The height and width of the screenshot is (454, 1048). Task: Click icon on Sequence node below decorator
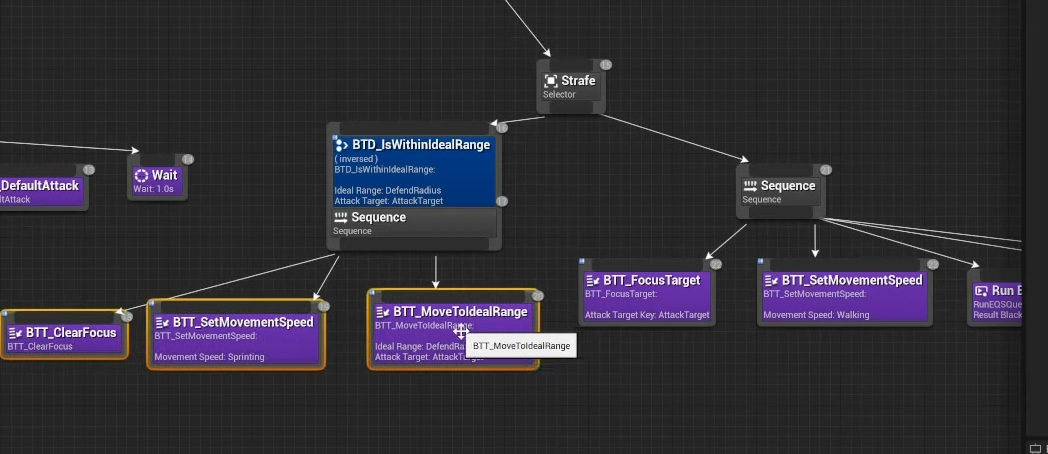click(x=340, y=217)
